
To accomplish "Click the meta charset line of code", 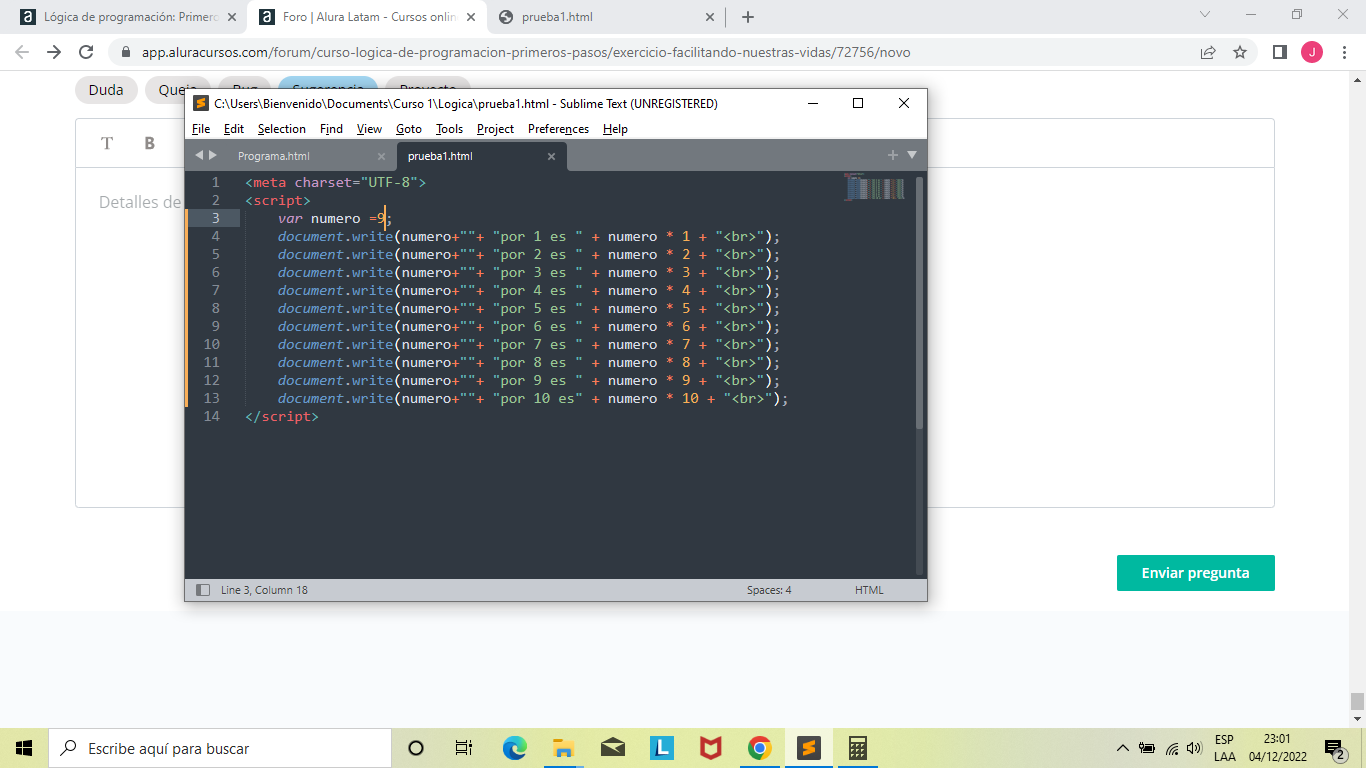I will point(335,182).
